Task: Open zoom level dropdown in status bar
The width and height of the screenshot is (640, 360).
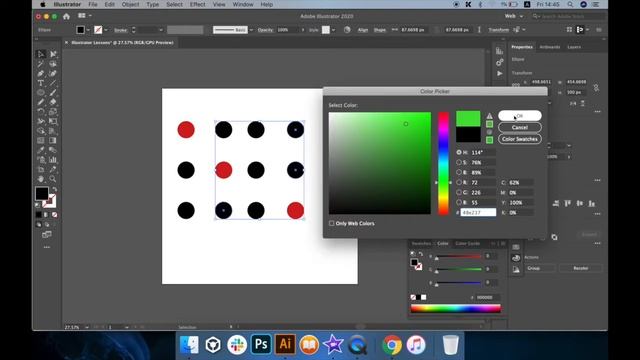Action: click(x=87, y=327)
